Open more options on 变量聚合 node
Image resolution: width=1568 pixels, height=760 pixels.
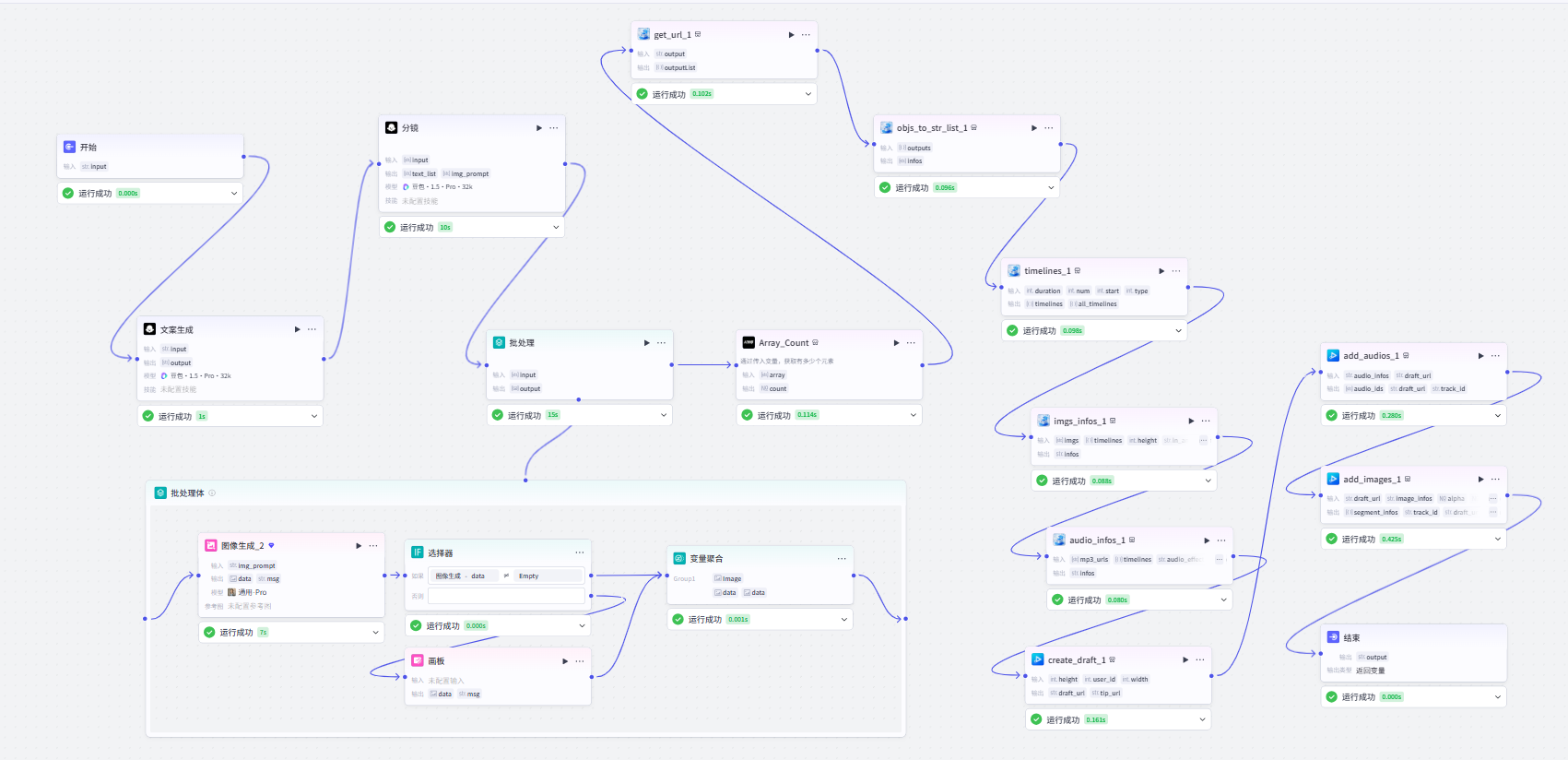click(842, 559)
